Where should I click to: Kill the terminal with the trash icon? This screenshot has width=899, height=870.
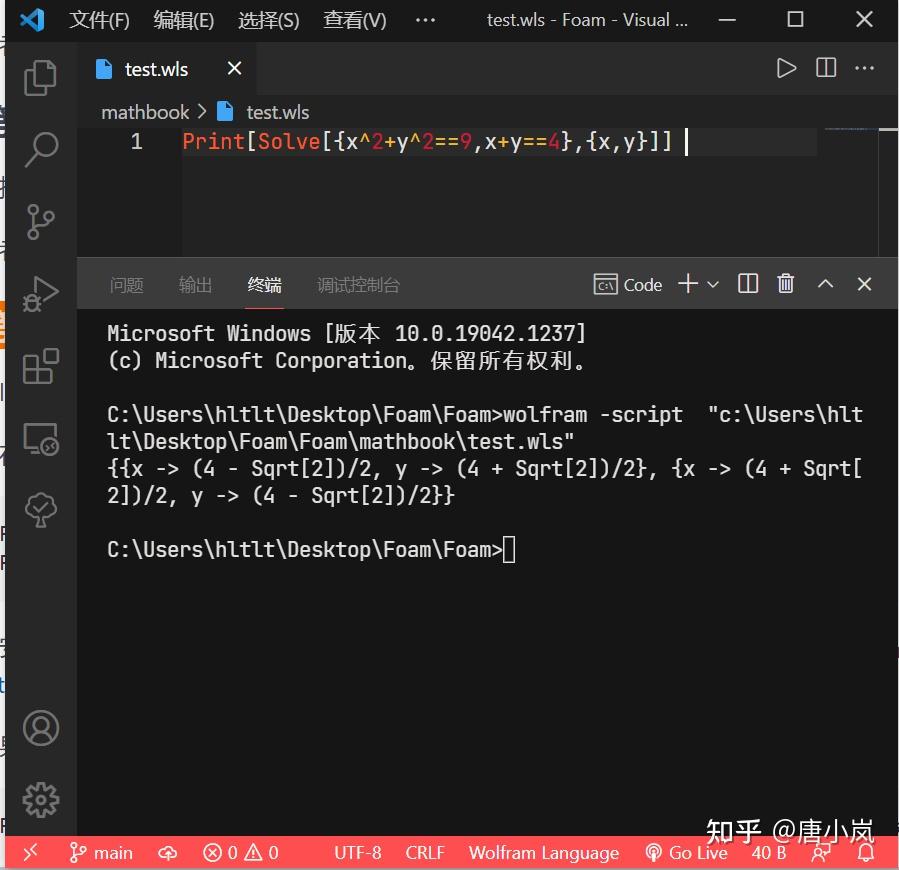tap(785, 283)
